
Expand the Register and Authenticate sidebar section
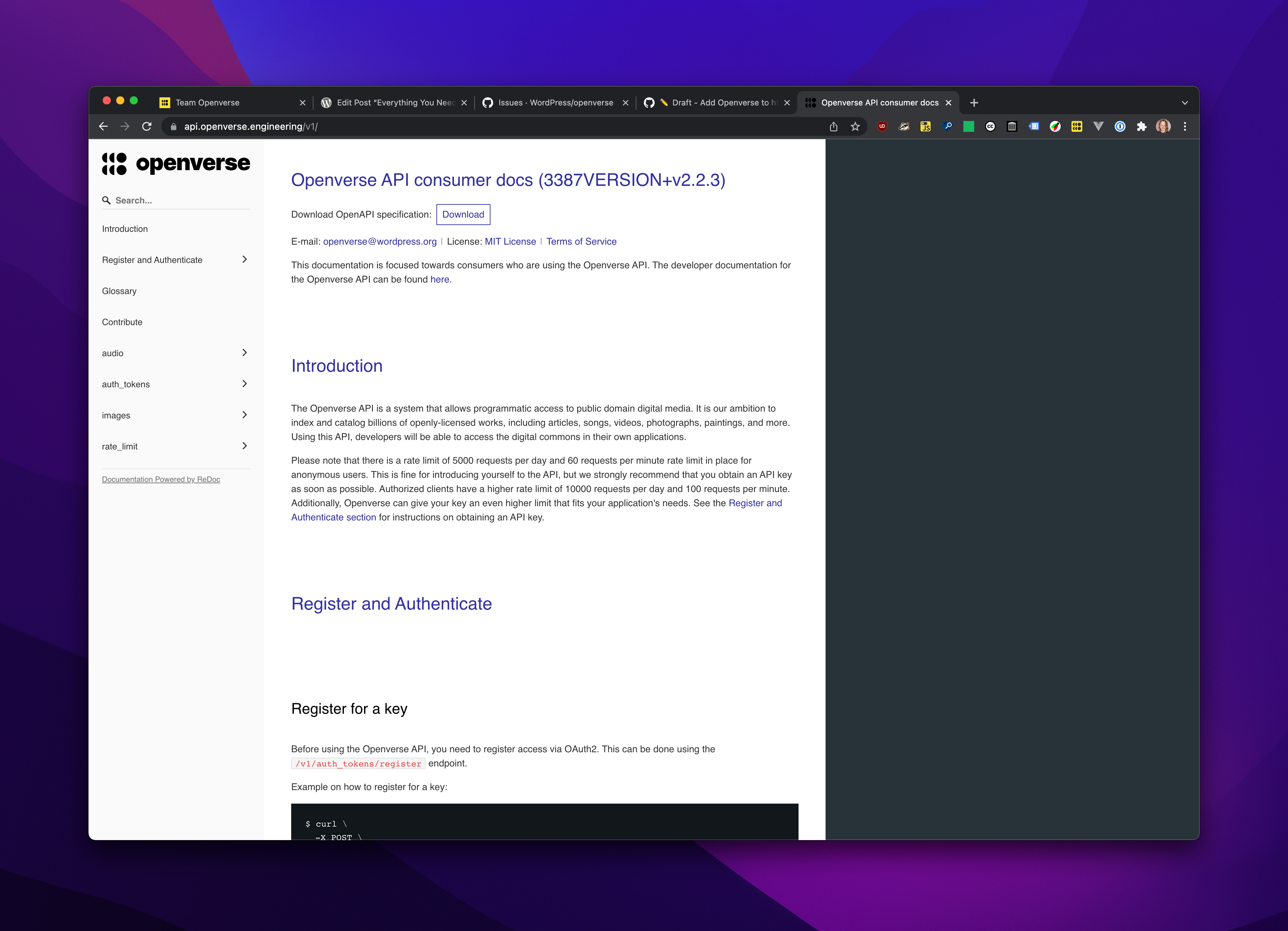pyautogui.click(x=244, y=260)
